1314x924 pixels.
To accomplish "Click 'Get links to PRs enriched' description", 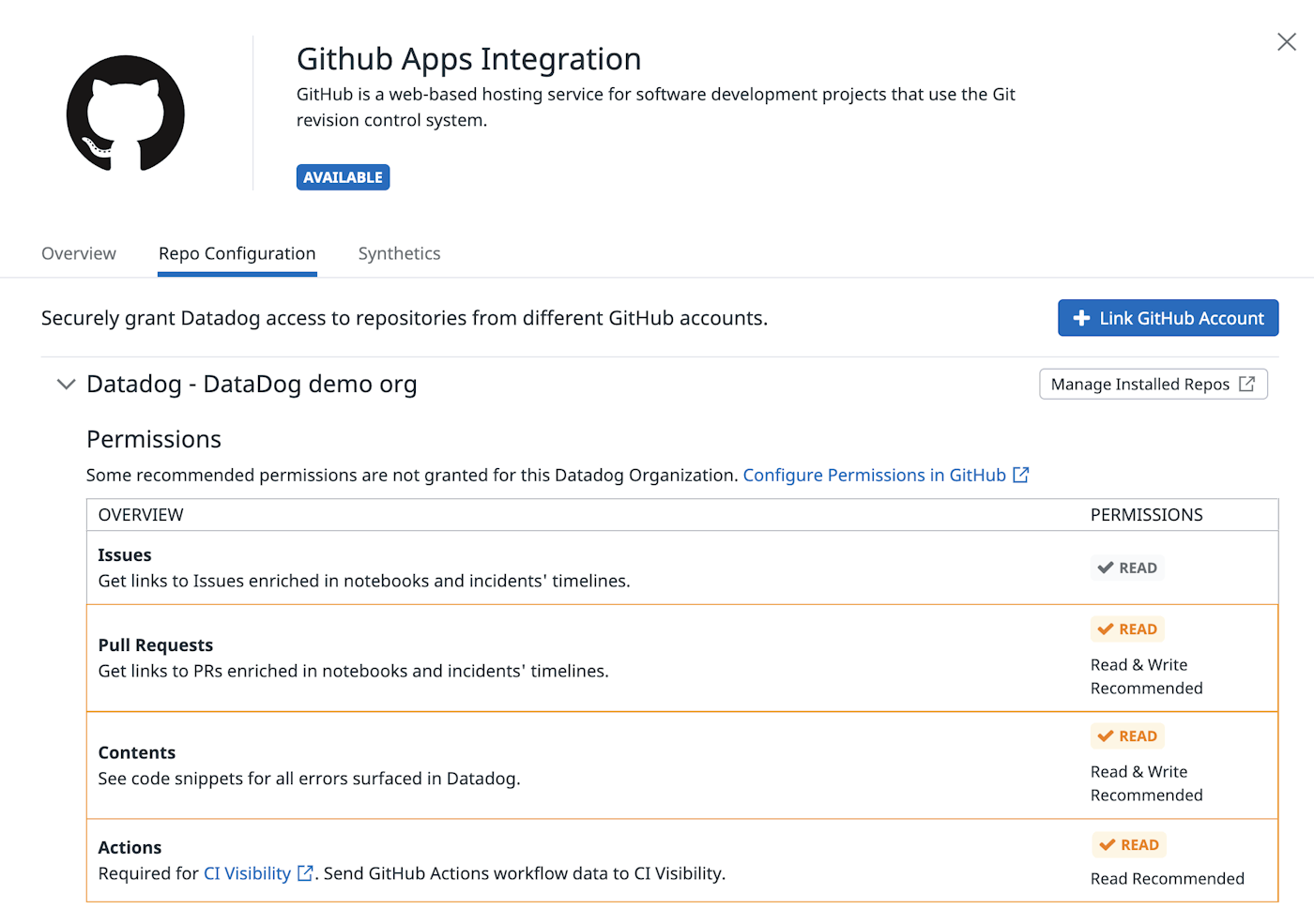I will (353, 671).
